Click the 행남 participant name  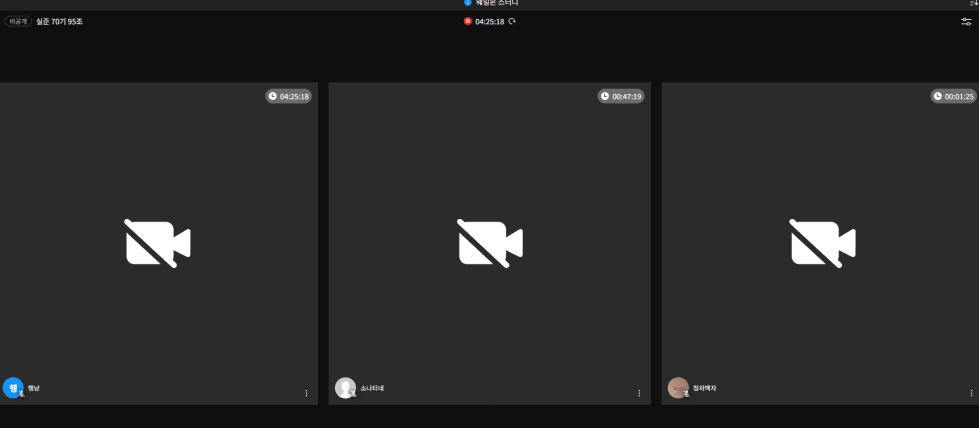click(x=34, y=388)
